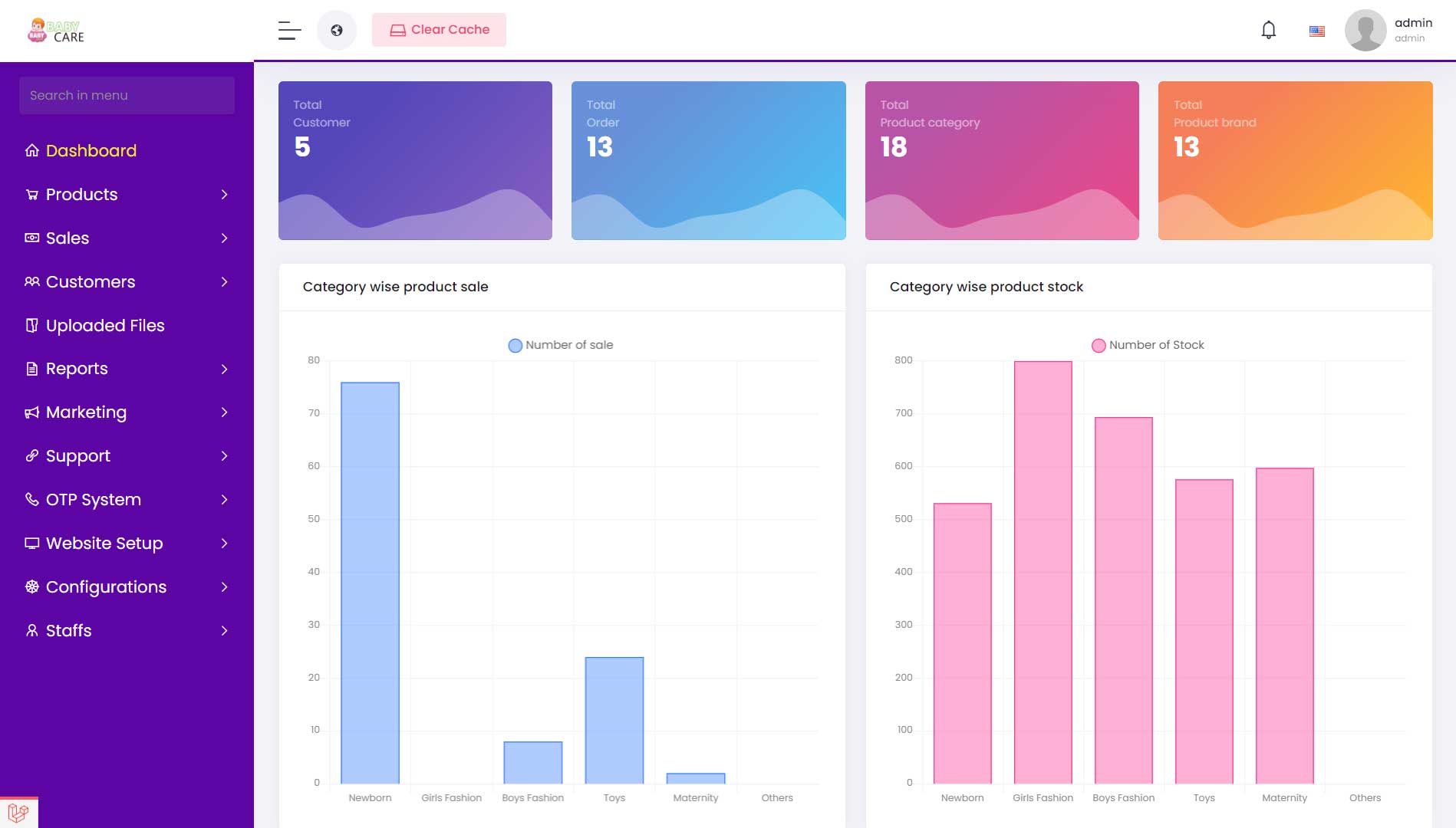Click the Total Order card

(708, 160)
